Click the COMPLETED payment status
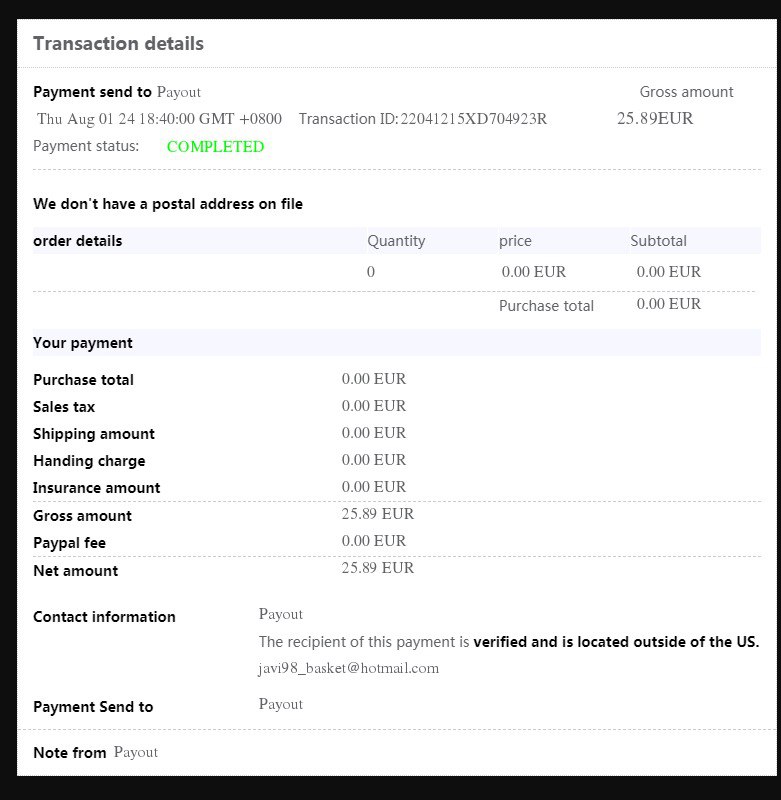This screenshot has width=781, height=800. point(215,147)
